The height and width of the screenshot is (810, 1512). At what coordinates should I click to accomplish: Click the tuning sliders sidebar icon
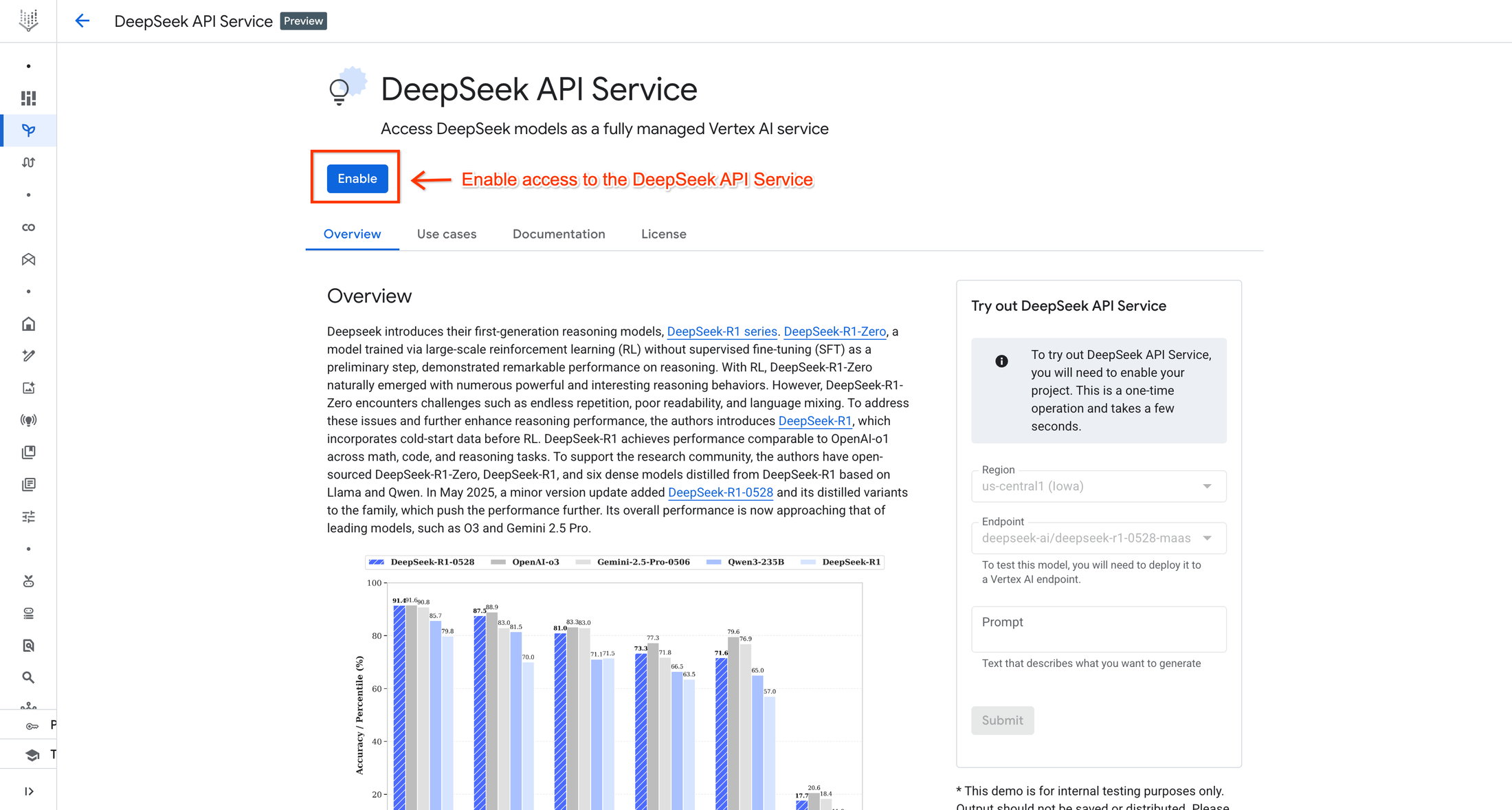[x=28, y=516]
